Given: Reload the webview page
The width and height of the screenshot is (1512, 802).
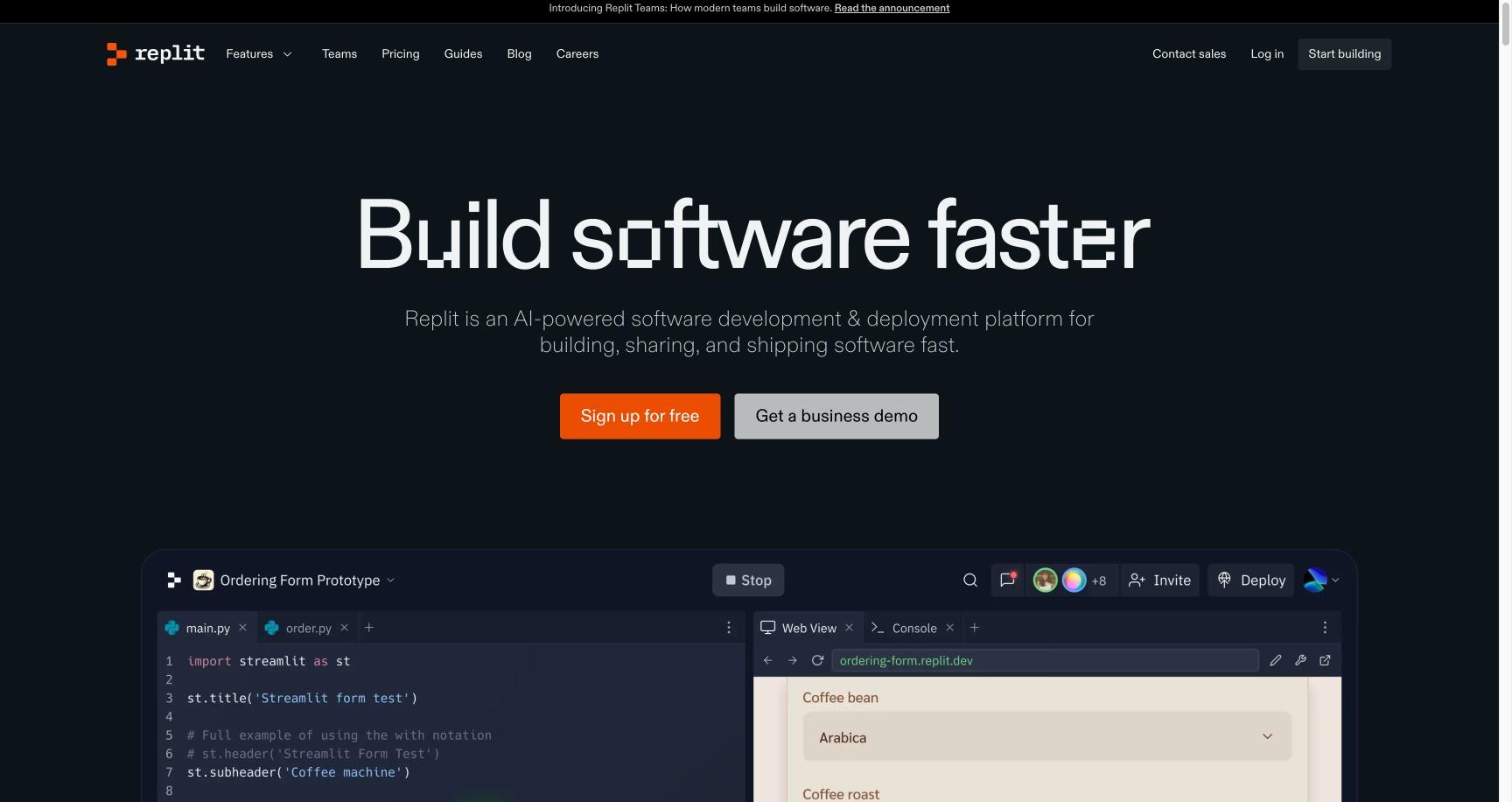Looking at the screenshot, I should click(x=817, y=660).
